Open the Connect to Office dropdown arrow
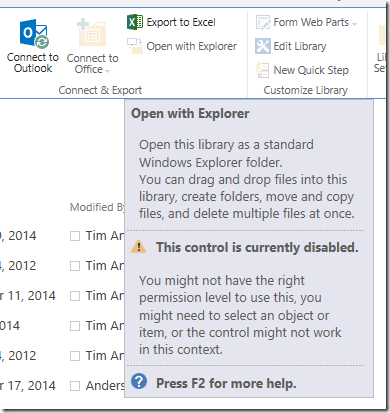This screenshot has height=413, width=390. (107, 71)
